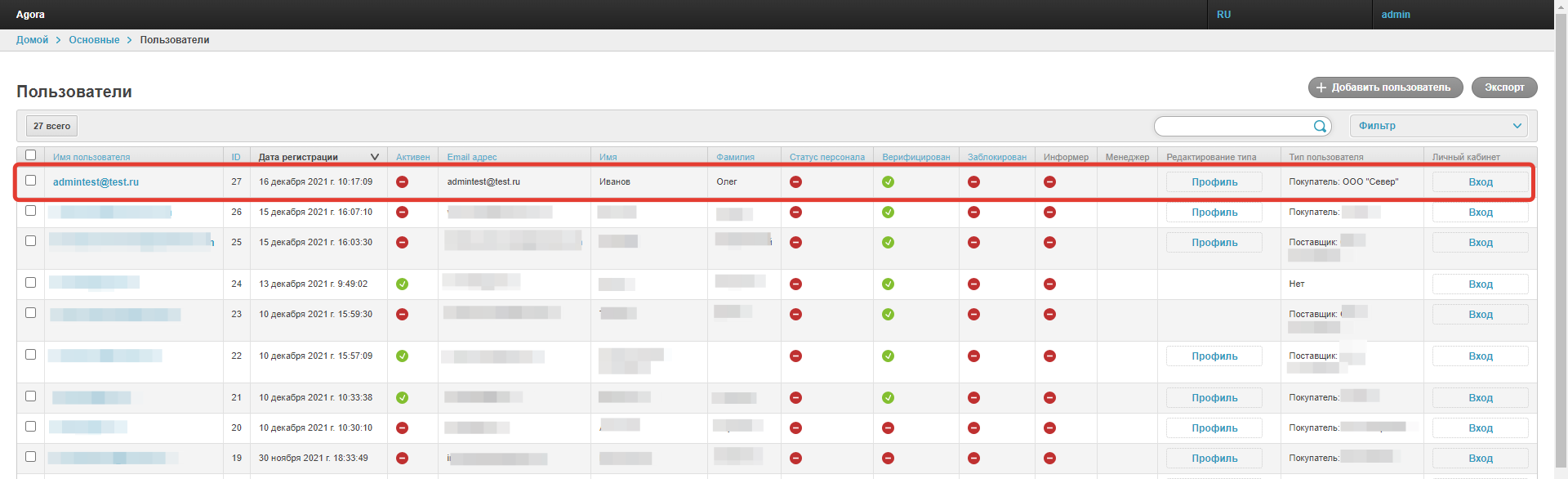Click red Active status icon for admintest@test.ru
The width and height of the screenshot is (1568, 479).
tap(402, 181)
